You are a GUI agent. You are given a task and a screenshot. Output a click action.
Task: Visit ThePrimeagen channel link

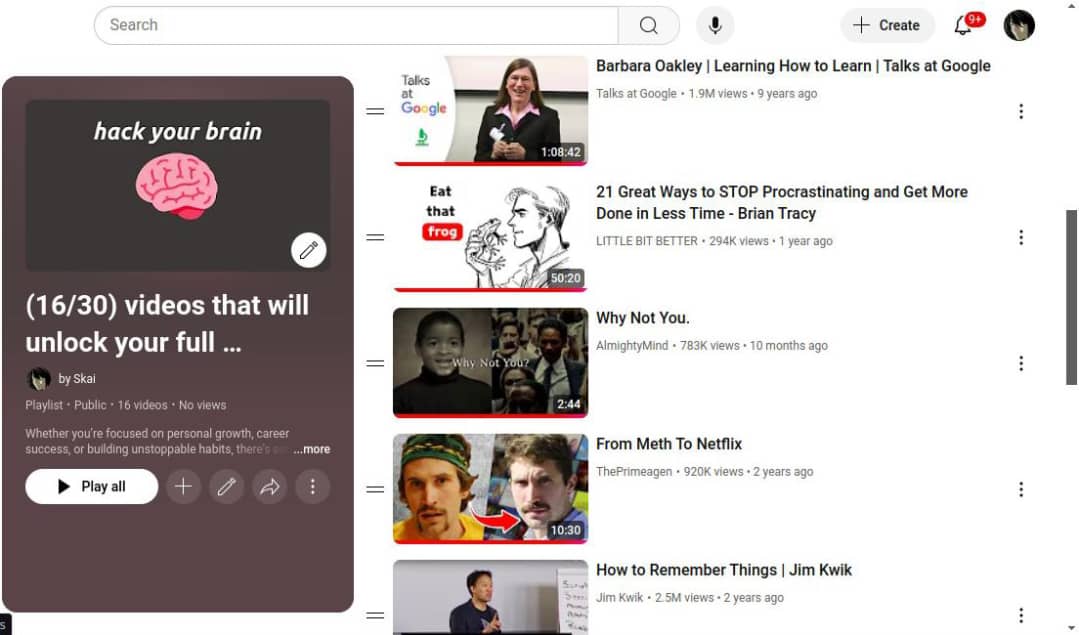(634, 471)
